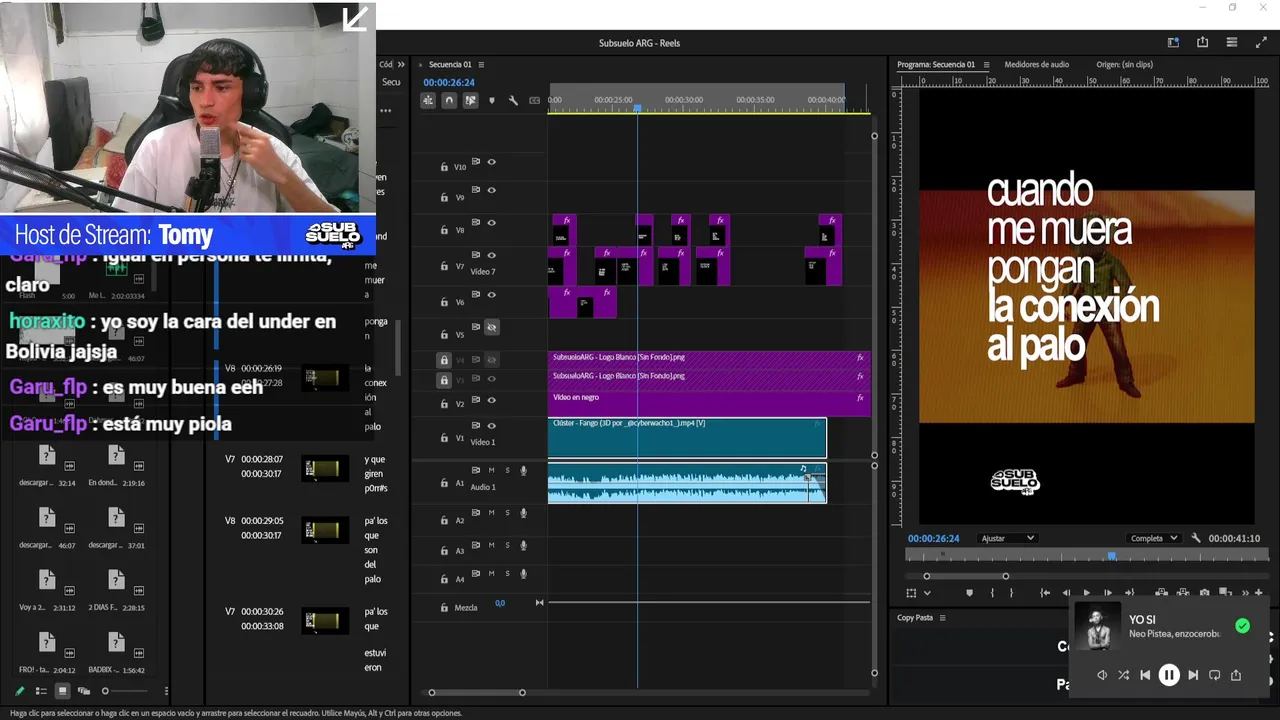Click the program monitor scrub bar playhead

pyautogui.click(x=1111, y=556)
